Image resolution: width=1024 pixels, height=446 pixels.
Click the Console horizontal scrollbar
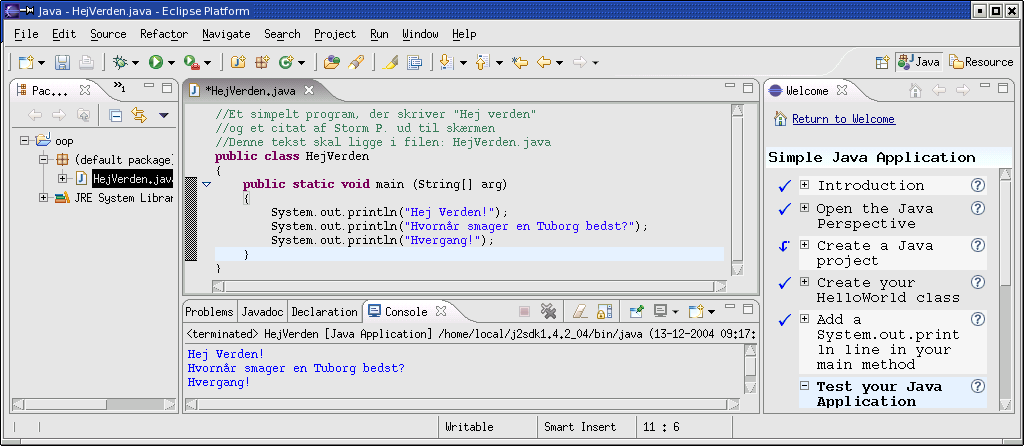coord(460,405)
